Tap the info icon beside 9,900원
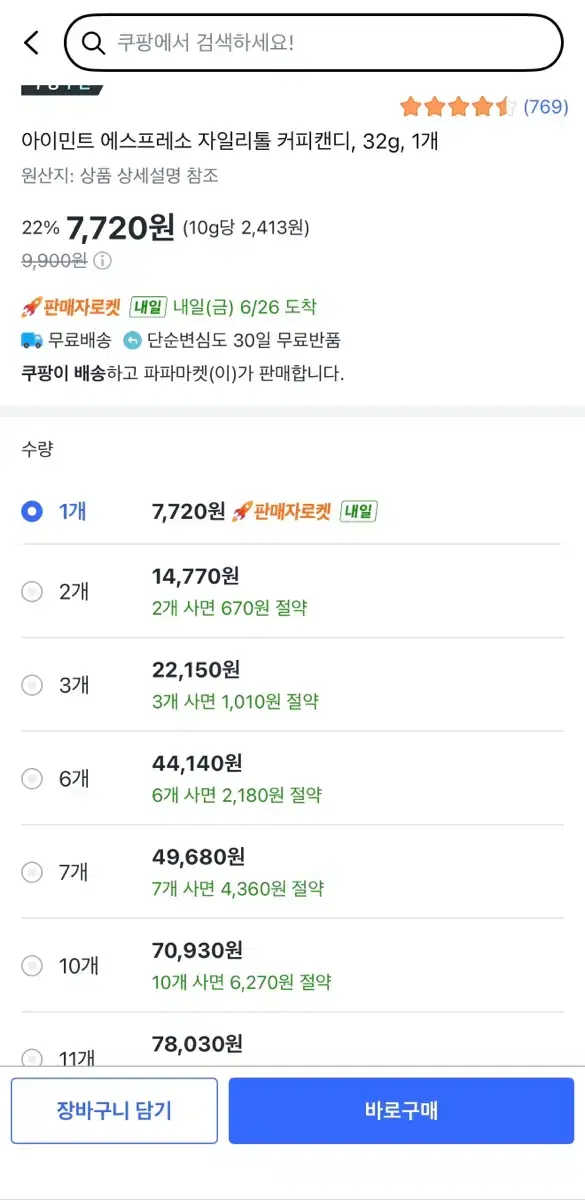Viewport: 585px width, 1200px height. (103, 261)
